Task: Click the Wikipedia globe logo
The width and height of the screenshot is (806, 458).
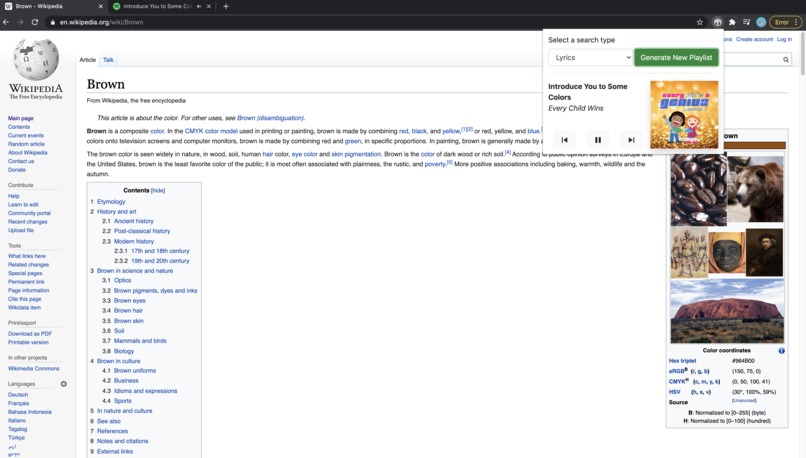Action: [x=36, y=60]
